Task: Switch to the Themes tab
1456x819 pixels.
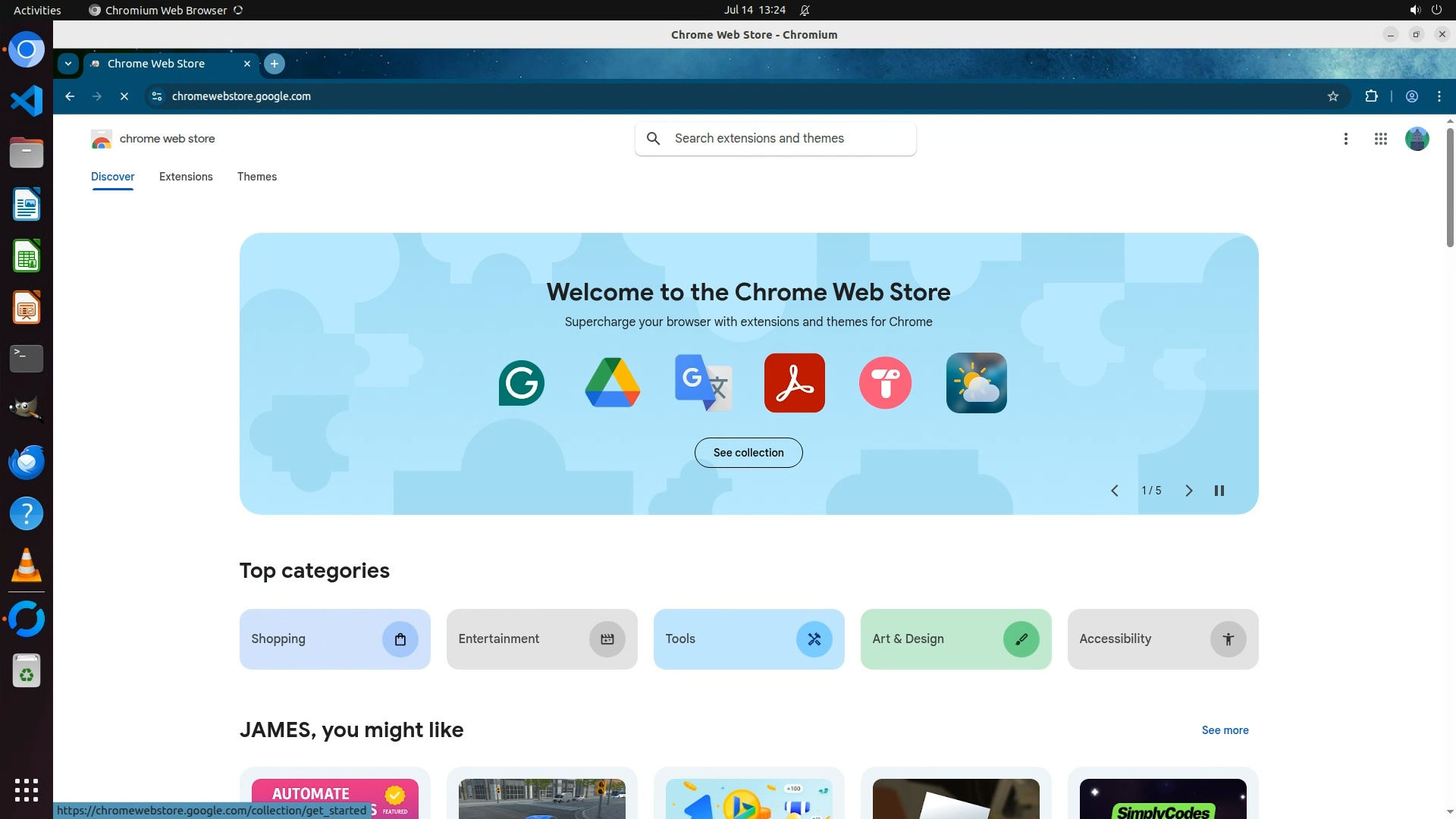Action: pyautogui.click(x=257, y=177)
